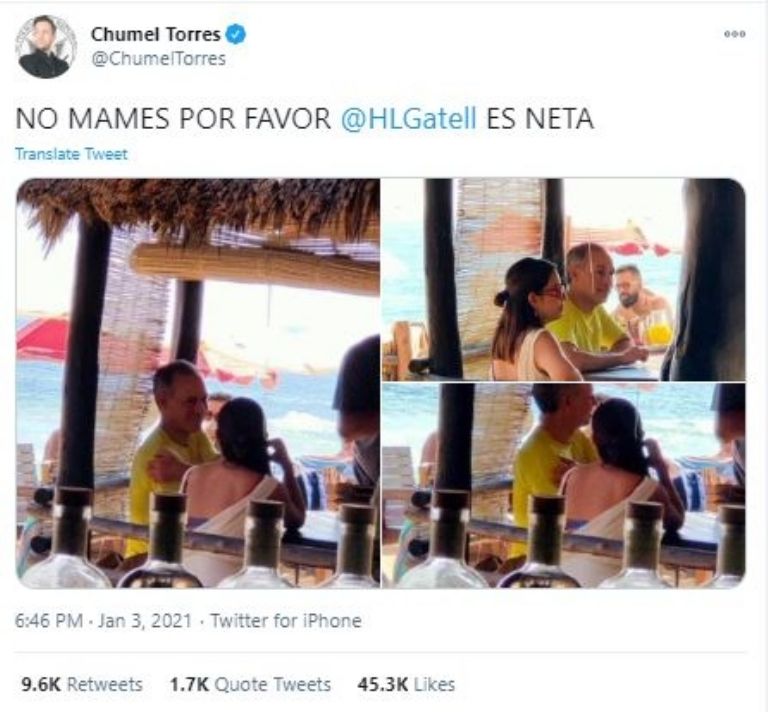768x712 pixels.
Task: View the 1.7K Quote Tweets
Action: point(250,684)
